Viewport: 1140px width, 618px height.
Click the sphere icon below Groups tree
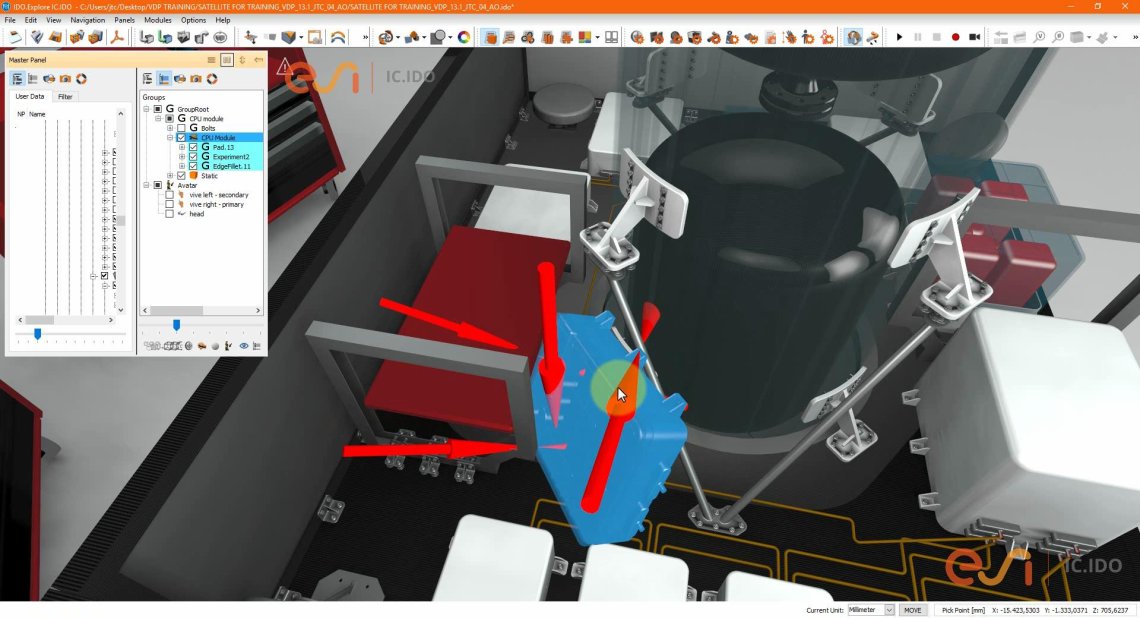tap(215, 346)
